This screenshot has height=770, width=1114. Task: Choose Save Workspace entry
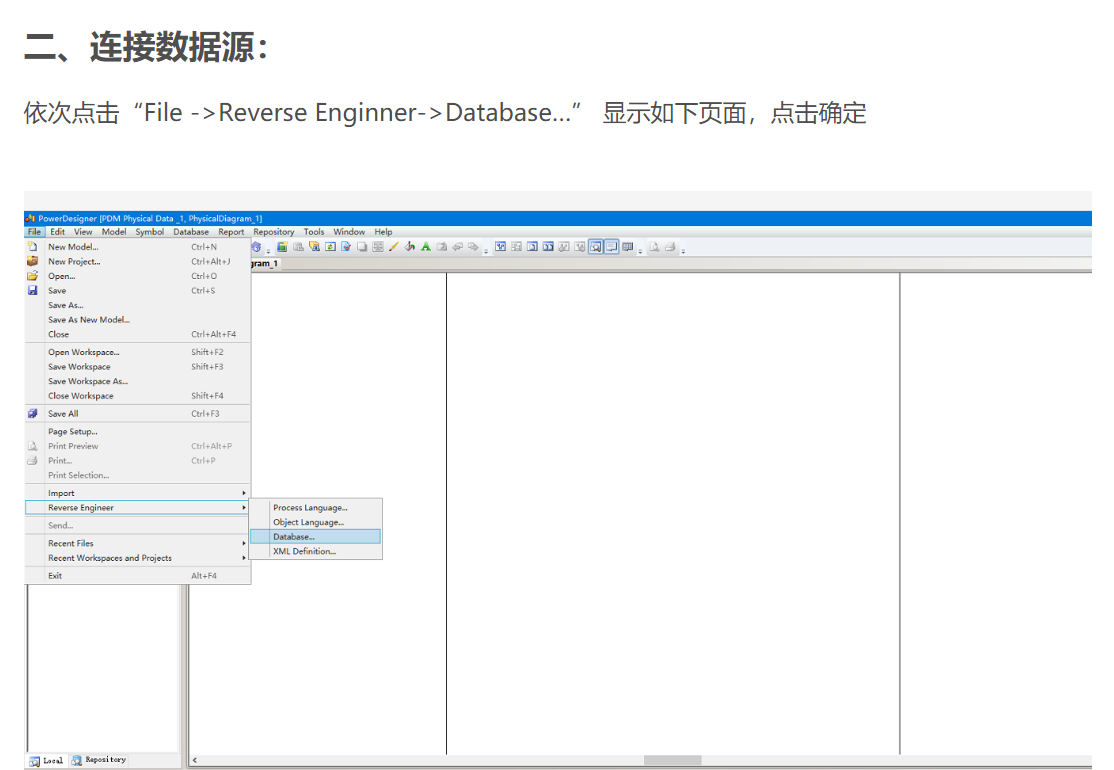coord(136,367)
